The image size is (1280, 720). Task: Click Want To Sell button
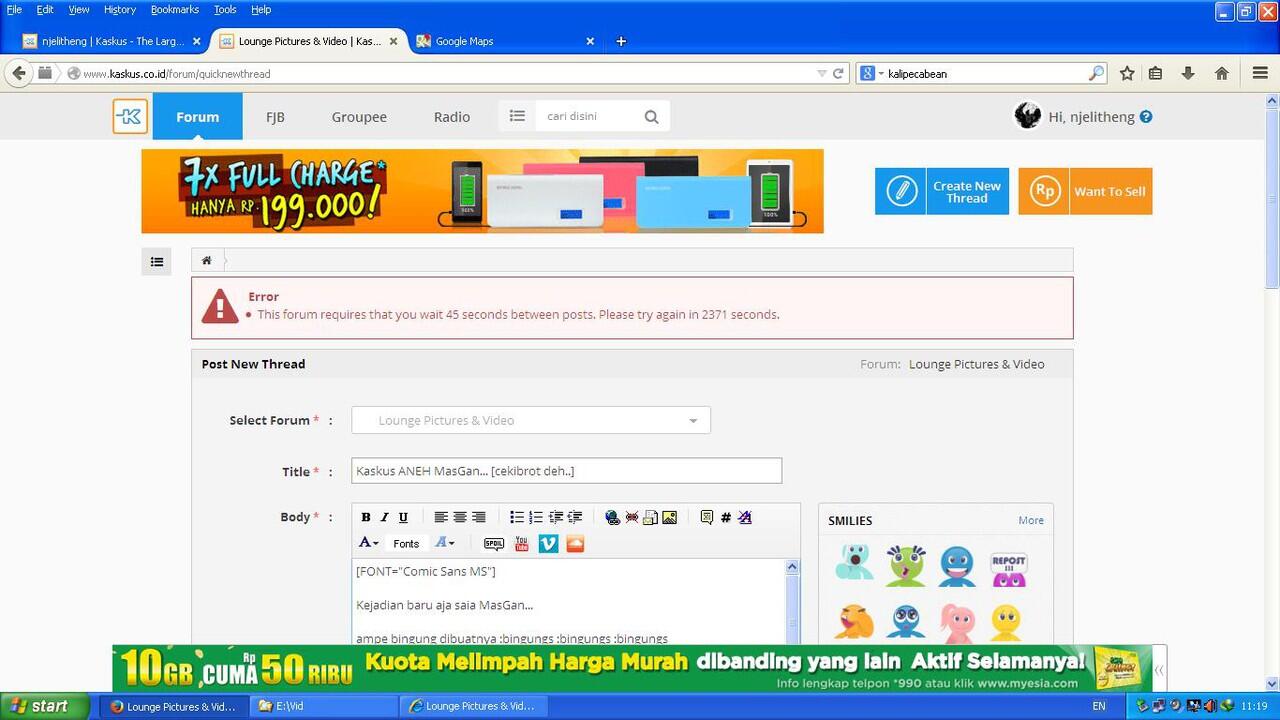click(x=1085, y=191)
